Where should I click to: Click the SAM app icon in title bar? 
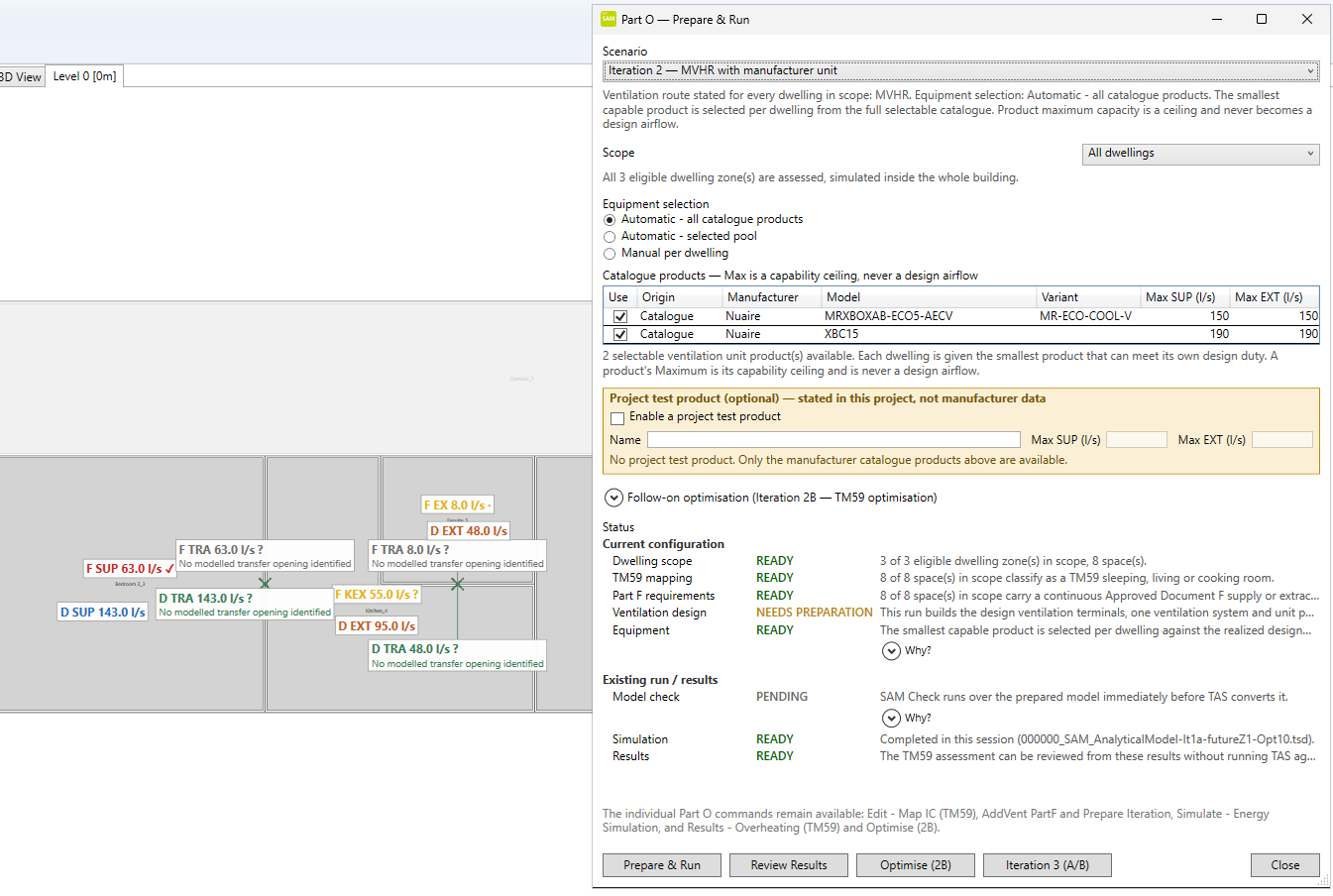[609, 19]
